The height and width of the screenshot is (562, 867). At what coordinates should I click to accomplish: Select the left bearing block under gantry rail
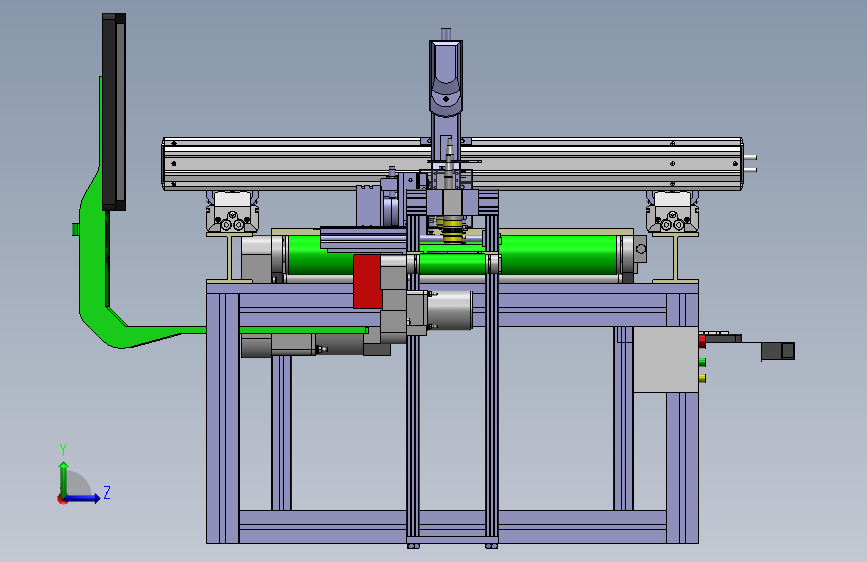coord(232,212)
